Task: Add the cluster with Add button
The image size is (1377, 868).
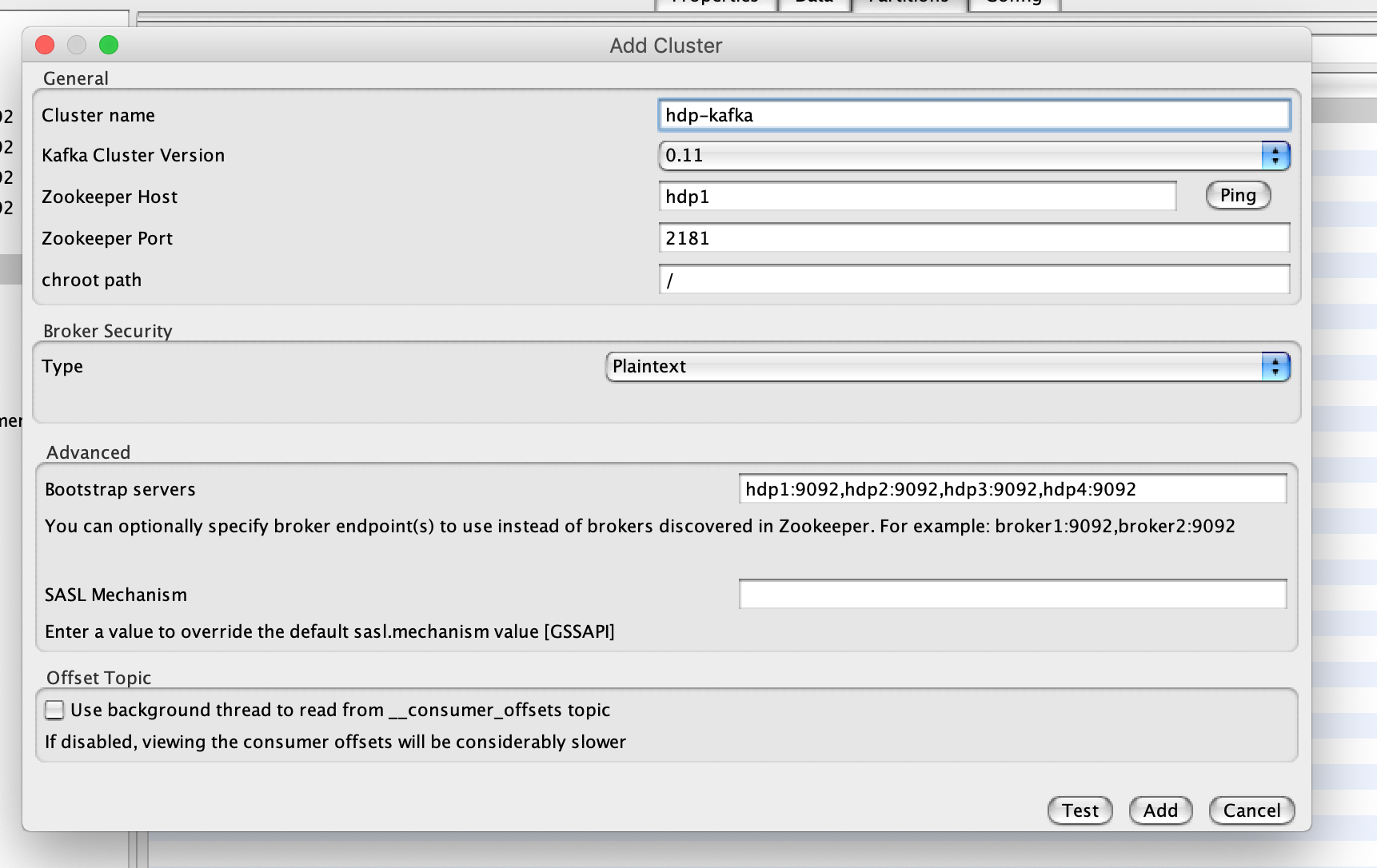Action: click(1160, 810)
